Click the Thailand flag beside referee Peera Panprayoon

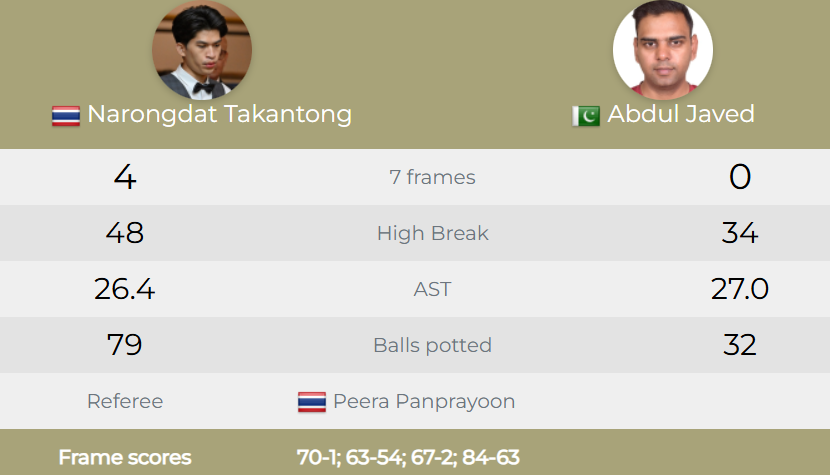click(312, 402)
